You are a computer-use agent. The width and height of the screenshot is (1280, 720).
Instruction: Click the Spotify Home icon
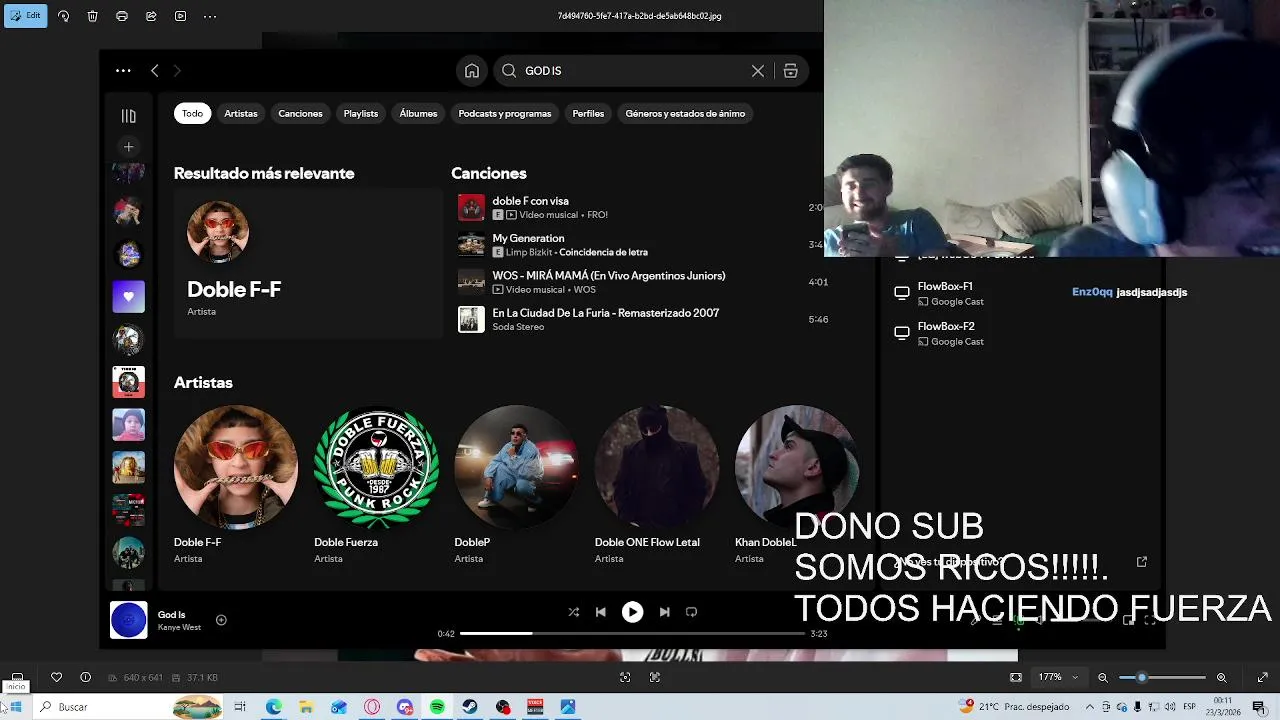(x=472, y=70)
